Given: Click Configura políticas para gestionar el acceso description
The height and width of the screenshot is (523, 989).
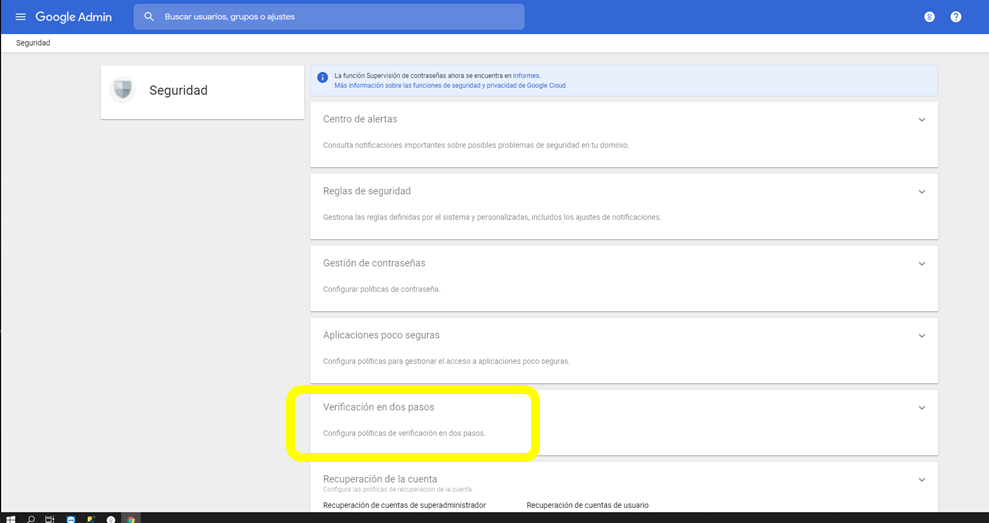Looking at the screenshot, I should click(x=446, y=361).
